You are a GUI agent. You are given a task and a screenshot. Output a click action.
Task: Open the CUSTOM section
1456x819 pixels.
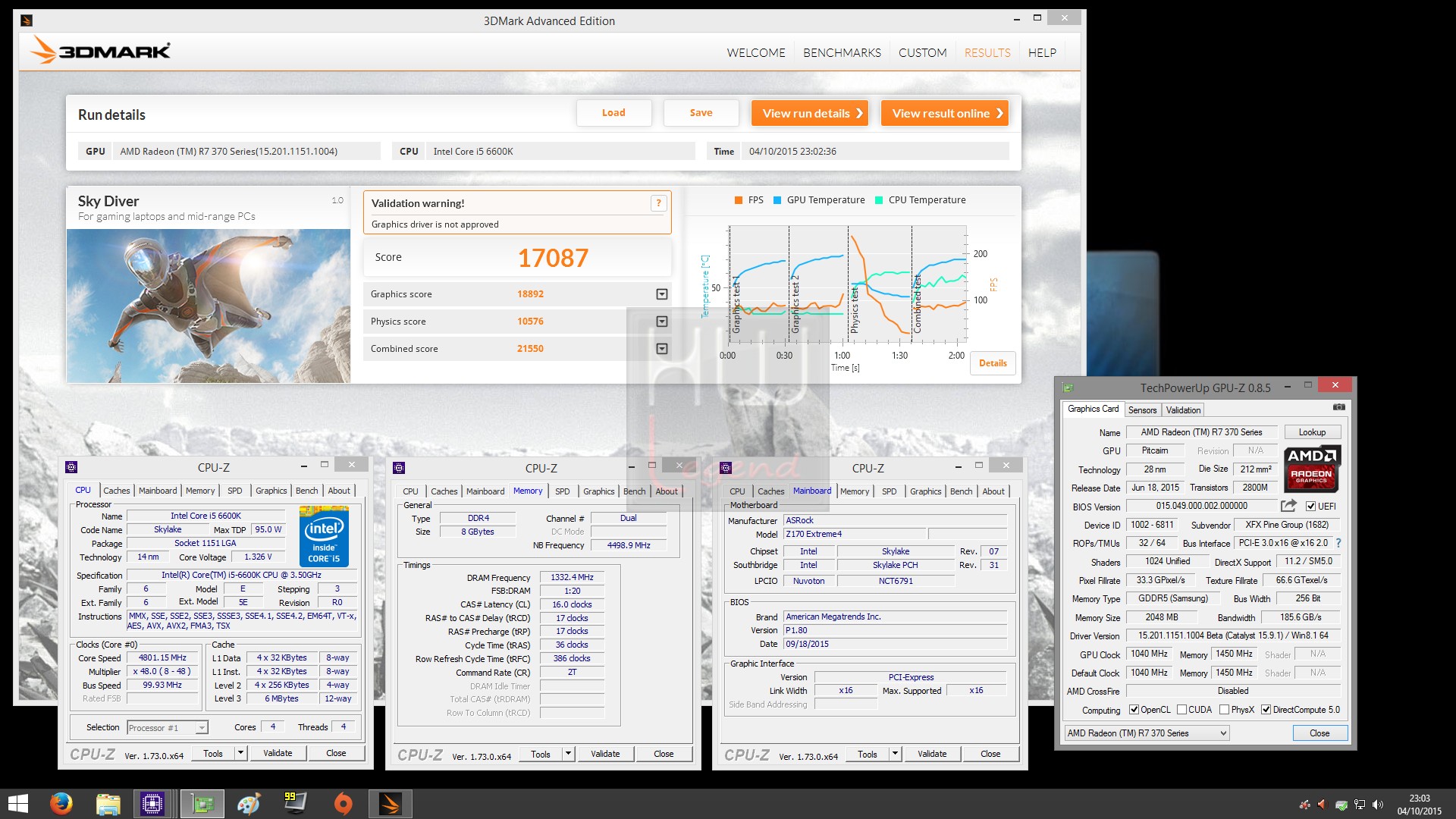pos(922,53)
